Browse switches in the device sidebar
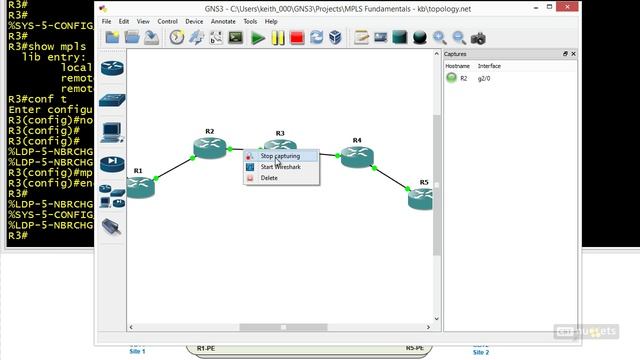 pyautogui.click(x=112, y=100)
